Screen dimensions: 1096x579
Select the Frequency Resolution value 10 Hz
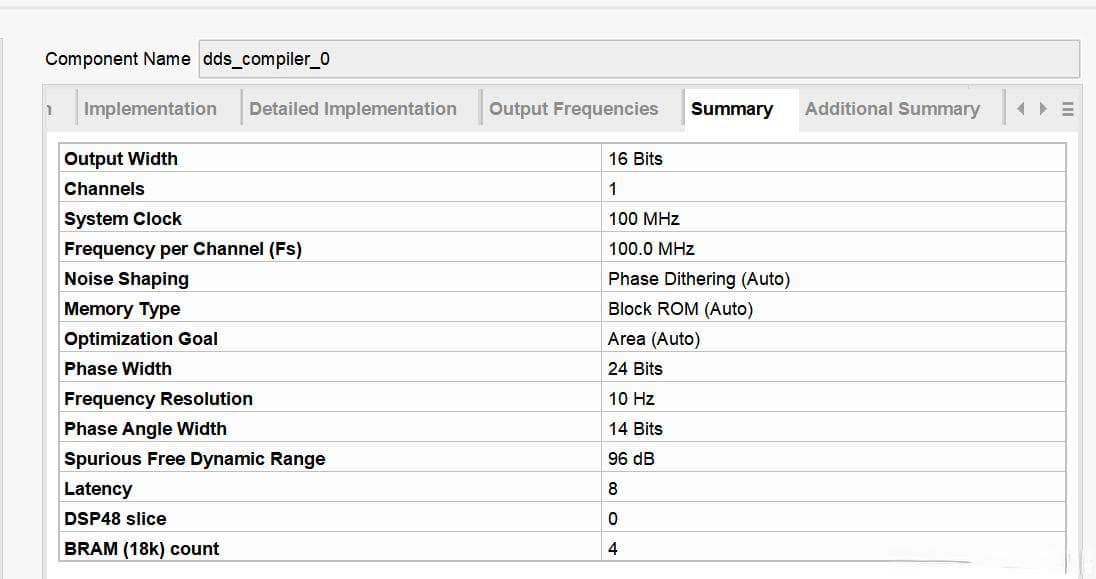coord(631,399)
